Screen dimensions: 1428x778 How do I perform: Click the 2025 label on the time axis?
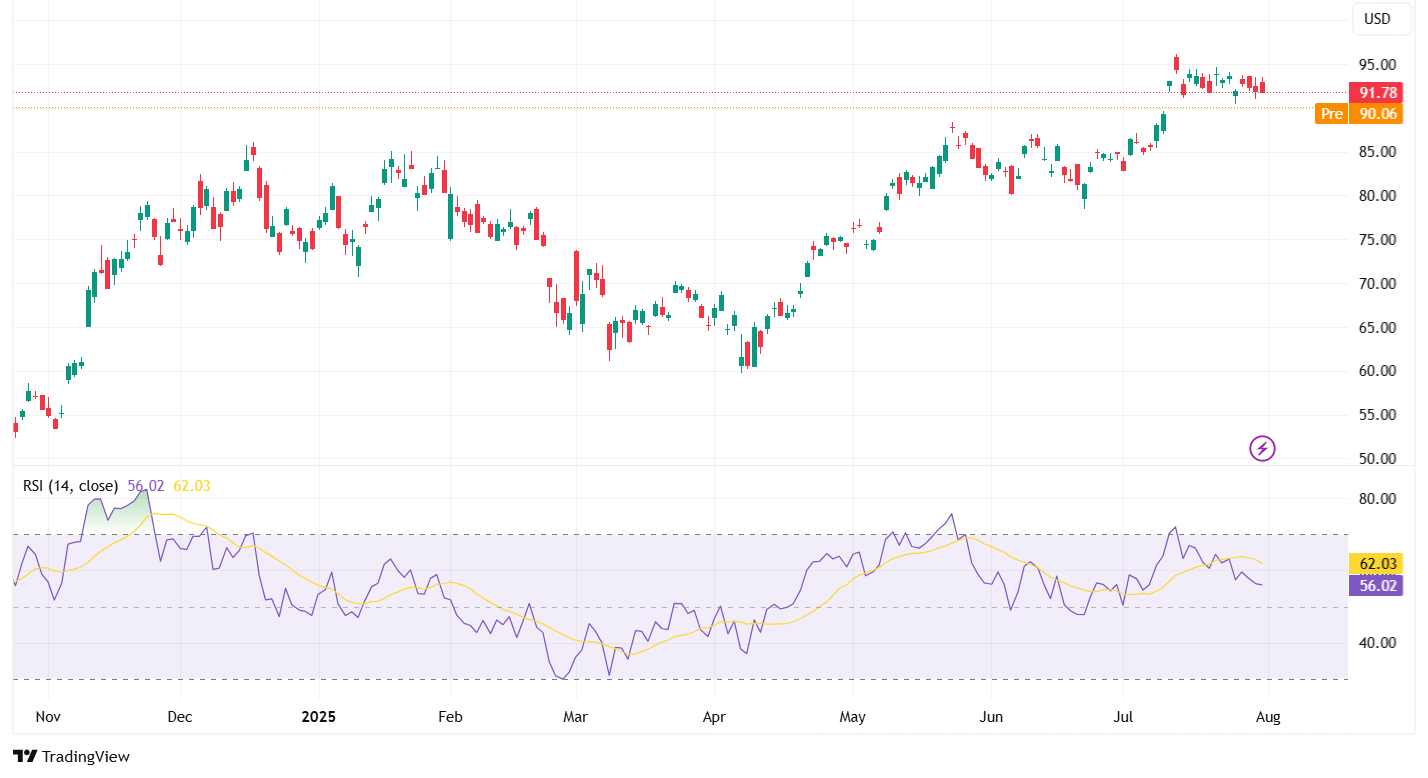click(x=318, y=717)
